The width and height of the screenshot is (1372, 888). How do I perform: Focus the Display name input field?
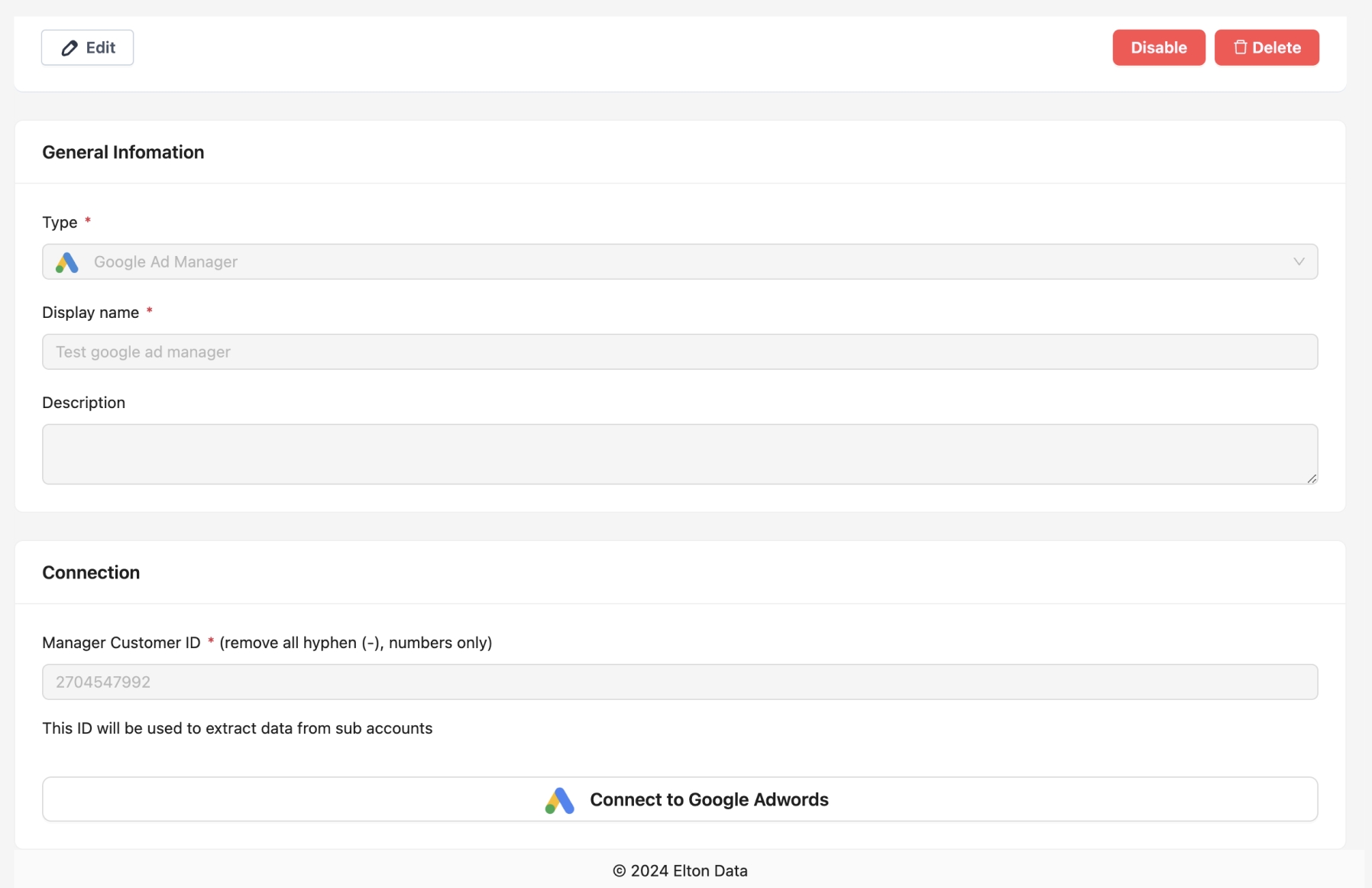[x=680, y=352]
